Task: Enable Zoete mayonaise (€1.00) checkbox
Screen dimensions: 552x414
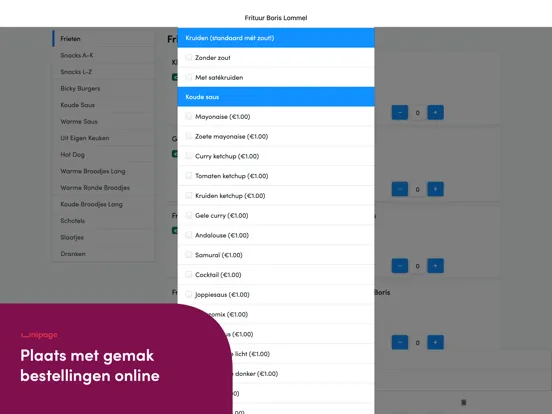Action: pos(189,136)
